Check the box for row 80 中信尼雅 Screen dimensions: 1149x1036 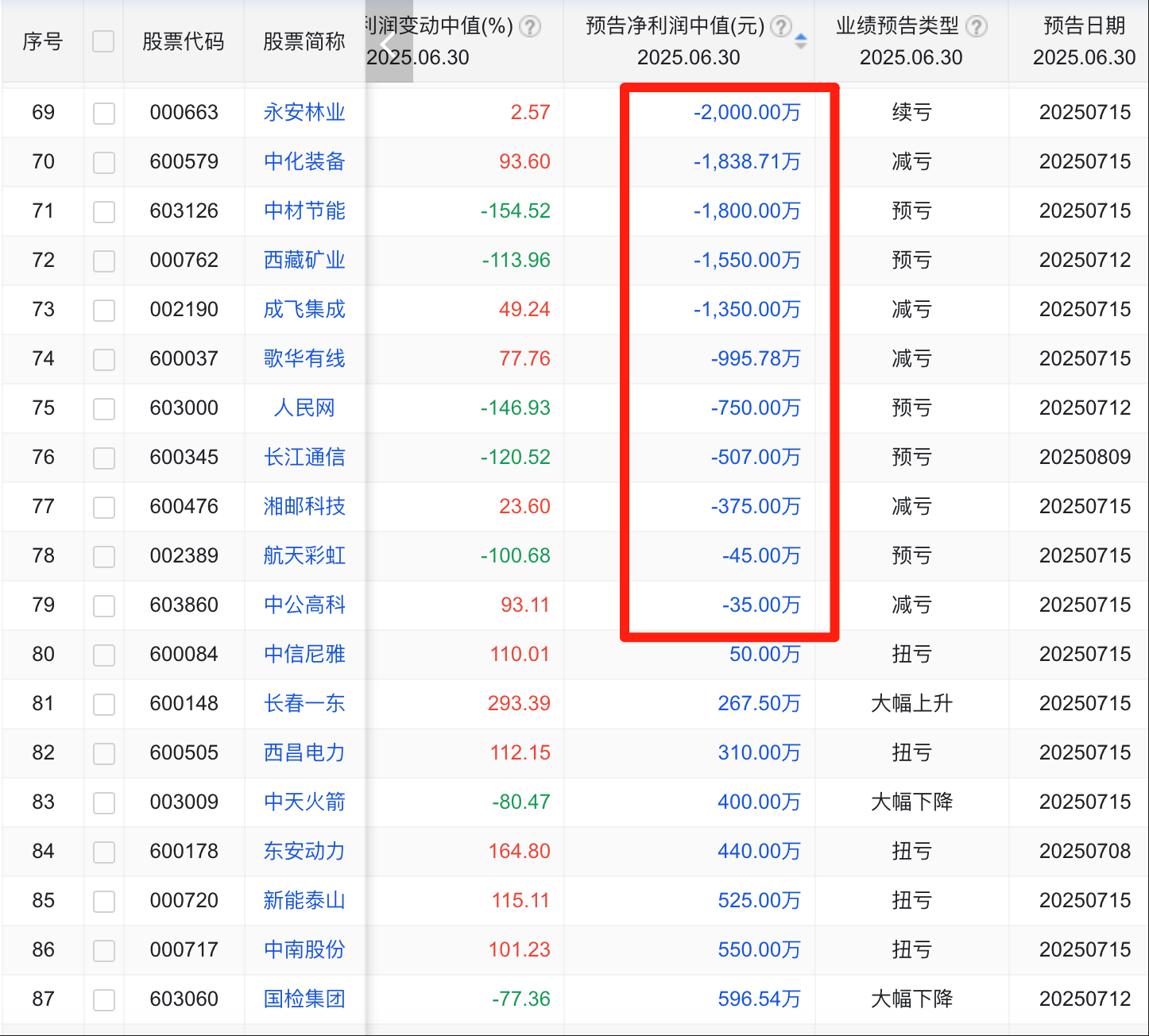click(104, 655)
